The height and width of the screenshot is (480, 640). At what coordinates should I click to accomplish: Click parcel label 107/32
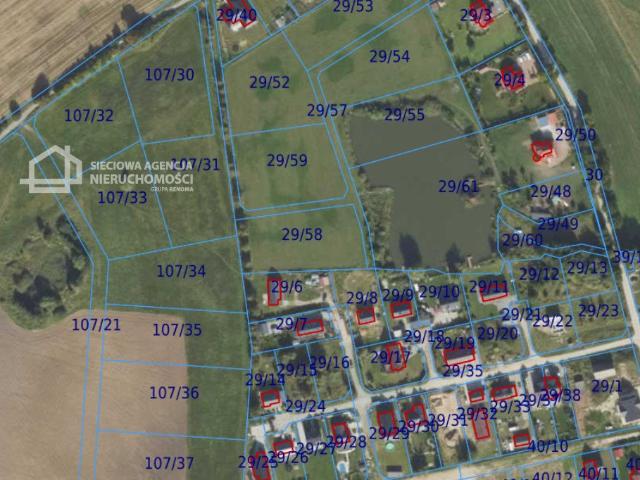(x=89, y=116)
